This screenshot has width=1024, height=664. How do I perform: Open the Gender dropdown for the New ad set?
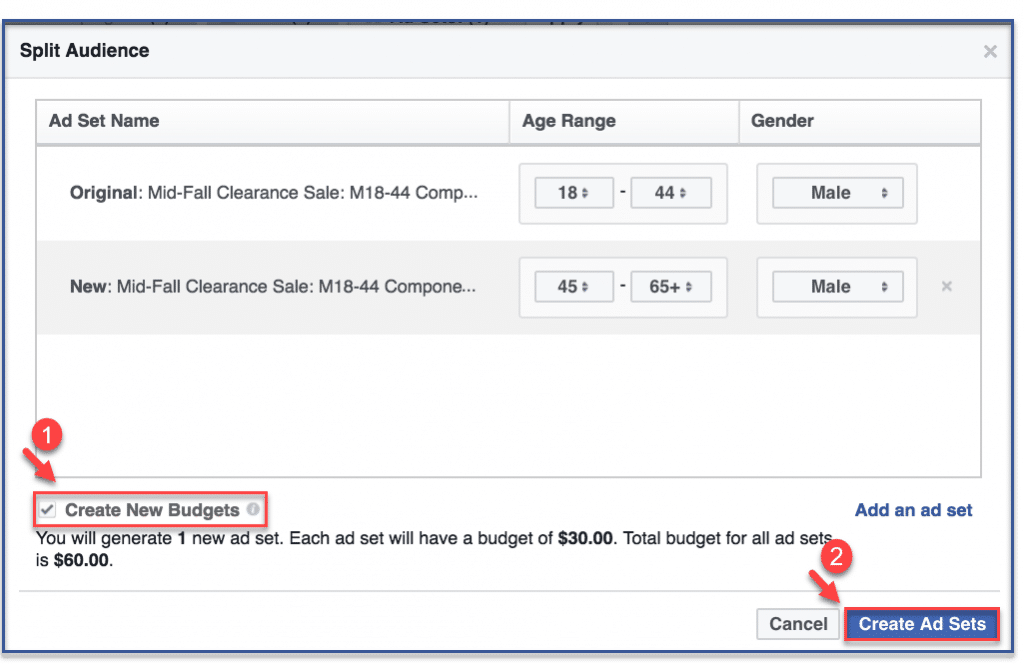coord(836,287)
